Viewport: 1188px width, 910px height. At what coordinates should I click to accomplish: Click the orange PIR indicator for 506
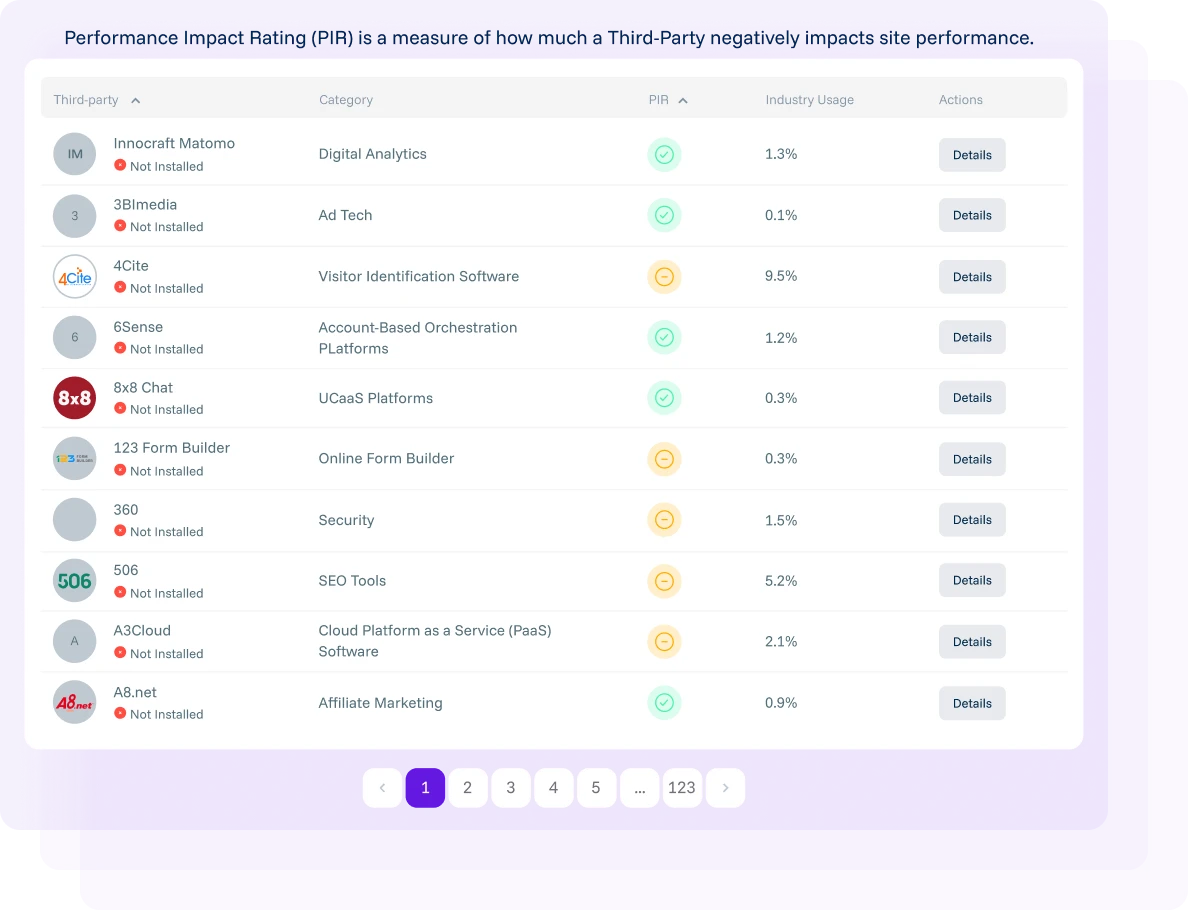(664, 581)
